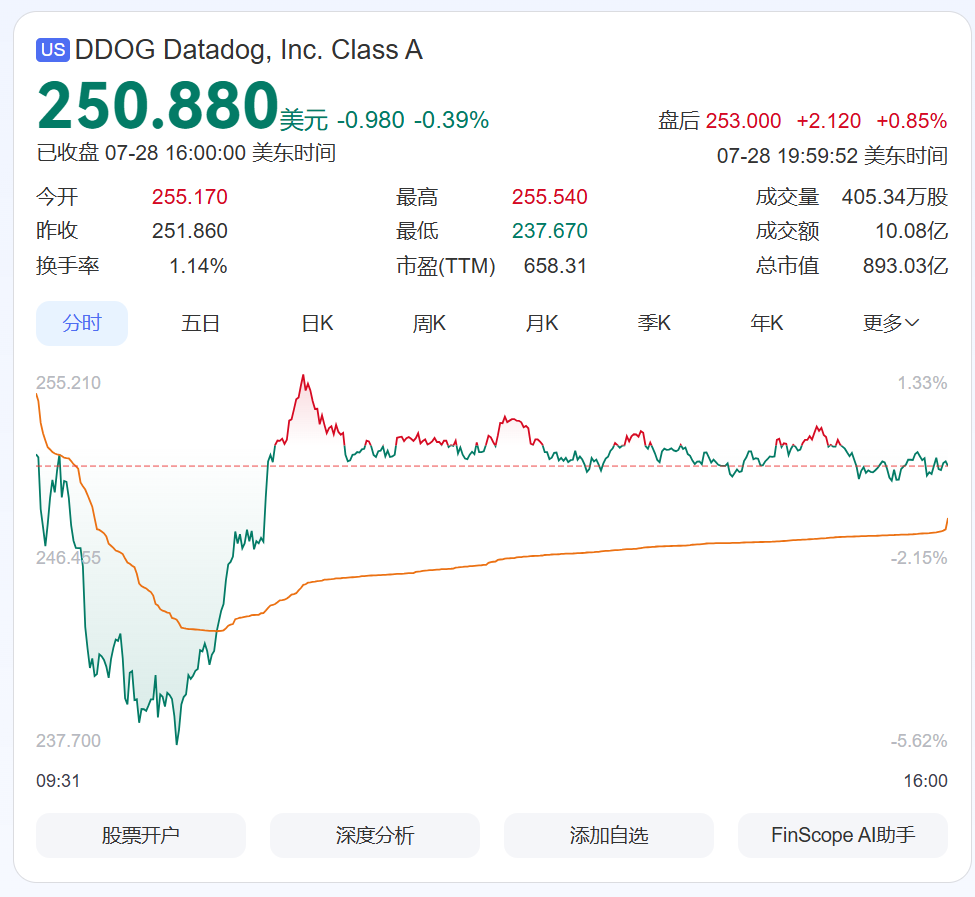The image size is (975, 897).
Task: Click the stock name DDOG Datadog, Inc. Class A
Action: (x=249, y=50)
